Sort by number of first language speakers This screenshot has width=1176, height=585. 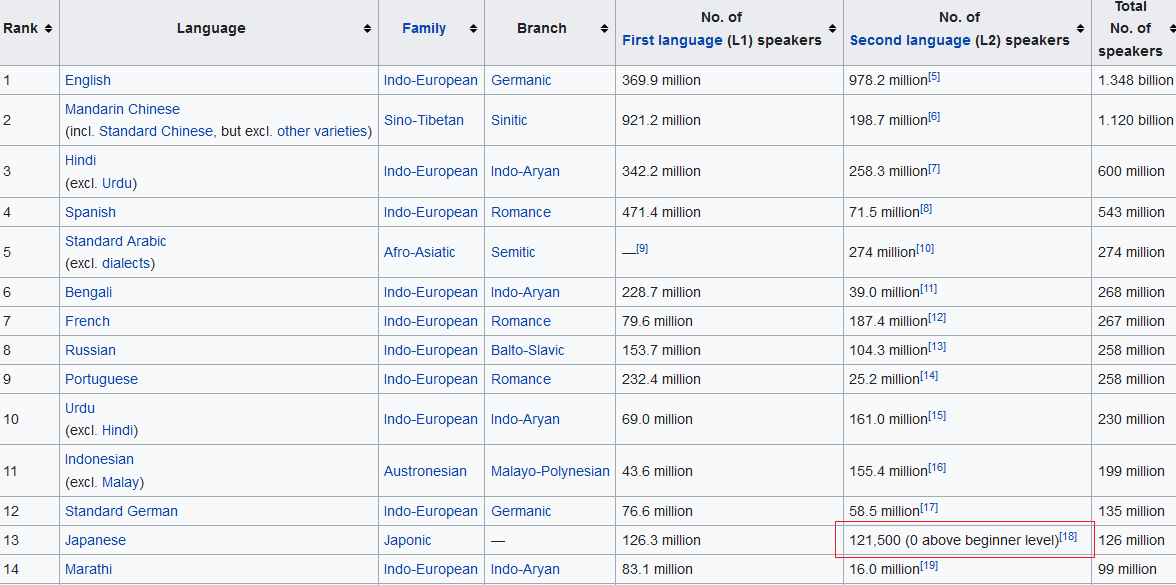click(832, 28)
